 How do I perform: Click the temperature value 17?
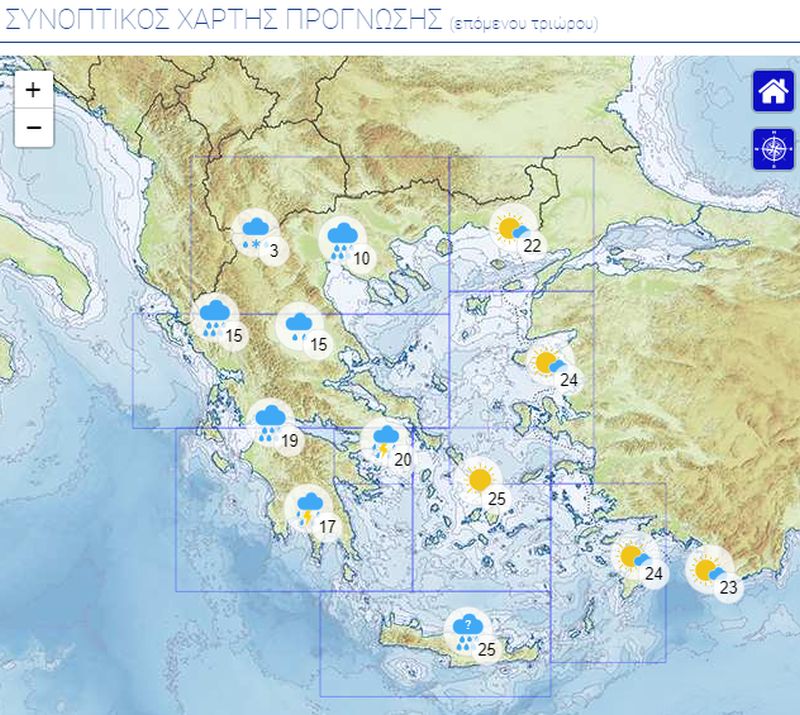327,526
